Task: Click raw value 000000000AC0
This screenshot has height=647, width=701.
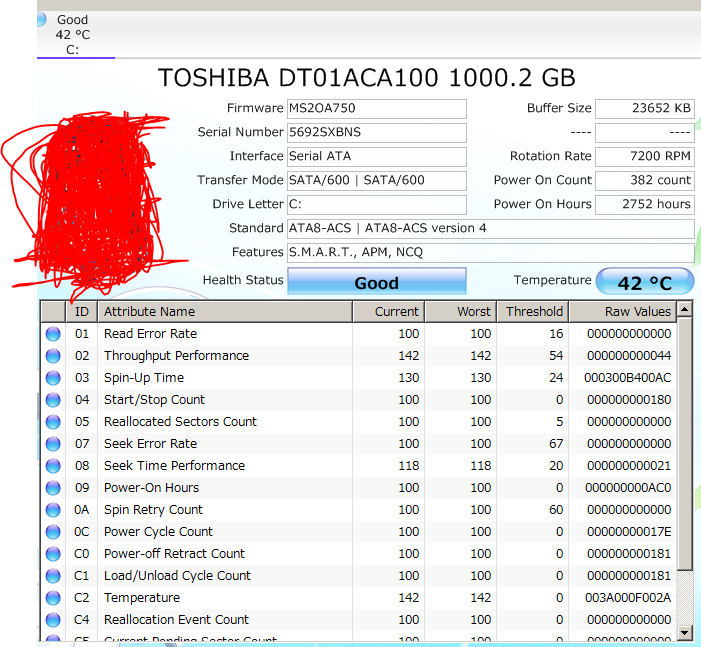Action: pyautogui.click(x=628, y=487)
